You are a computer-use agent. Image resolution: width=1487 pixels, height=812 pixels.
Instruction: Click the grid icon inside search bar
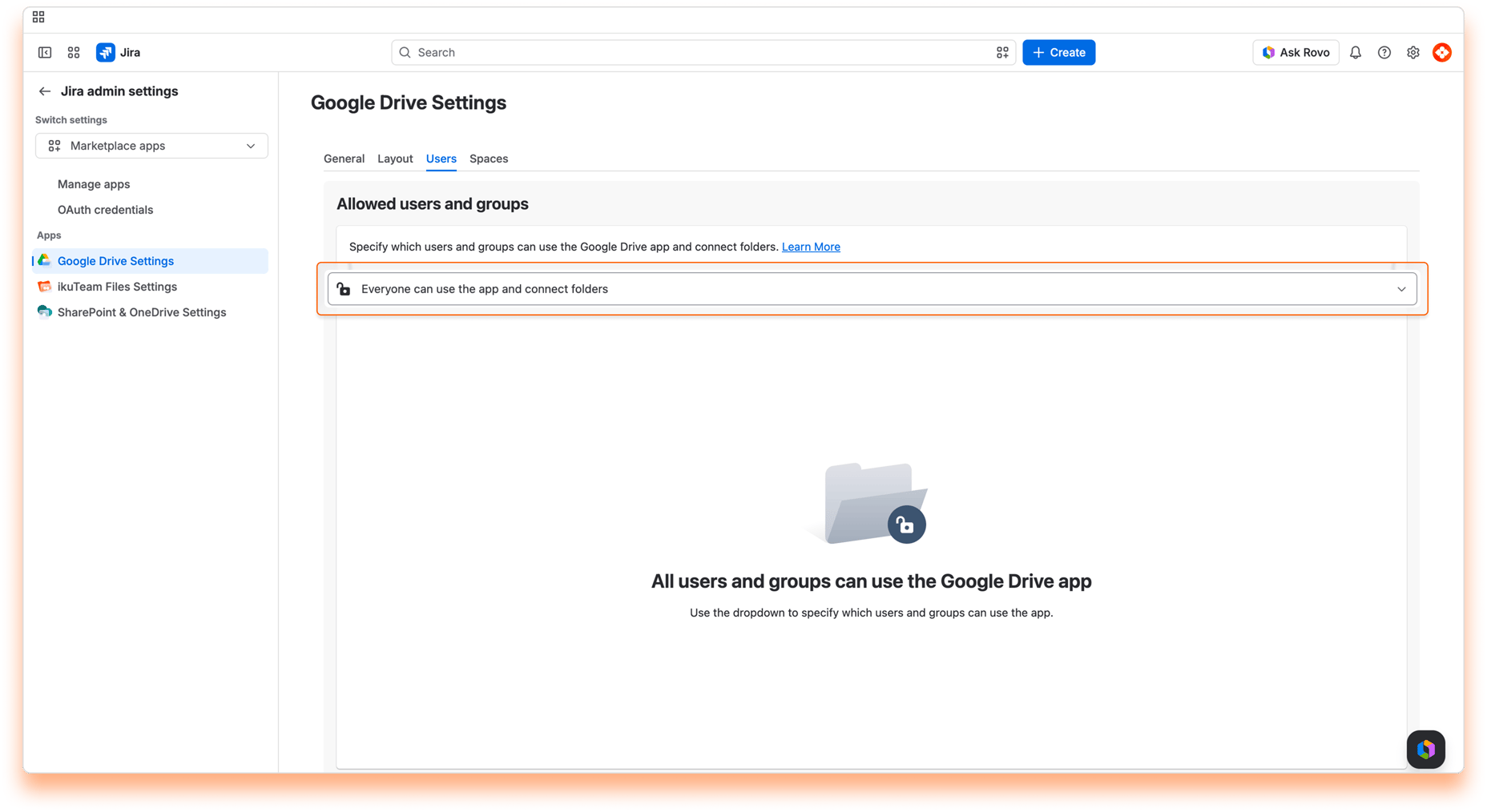(x=1002, y=52)
